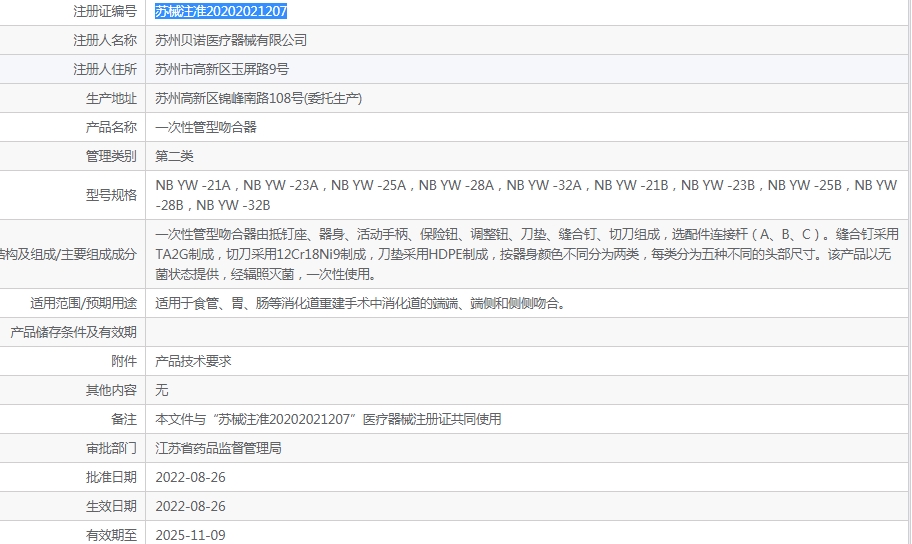Click the 附件 label
Image resolution: width=912 pixels, height=544 pixels.
pos(124,361)
